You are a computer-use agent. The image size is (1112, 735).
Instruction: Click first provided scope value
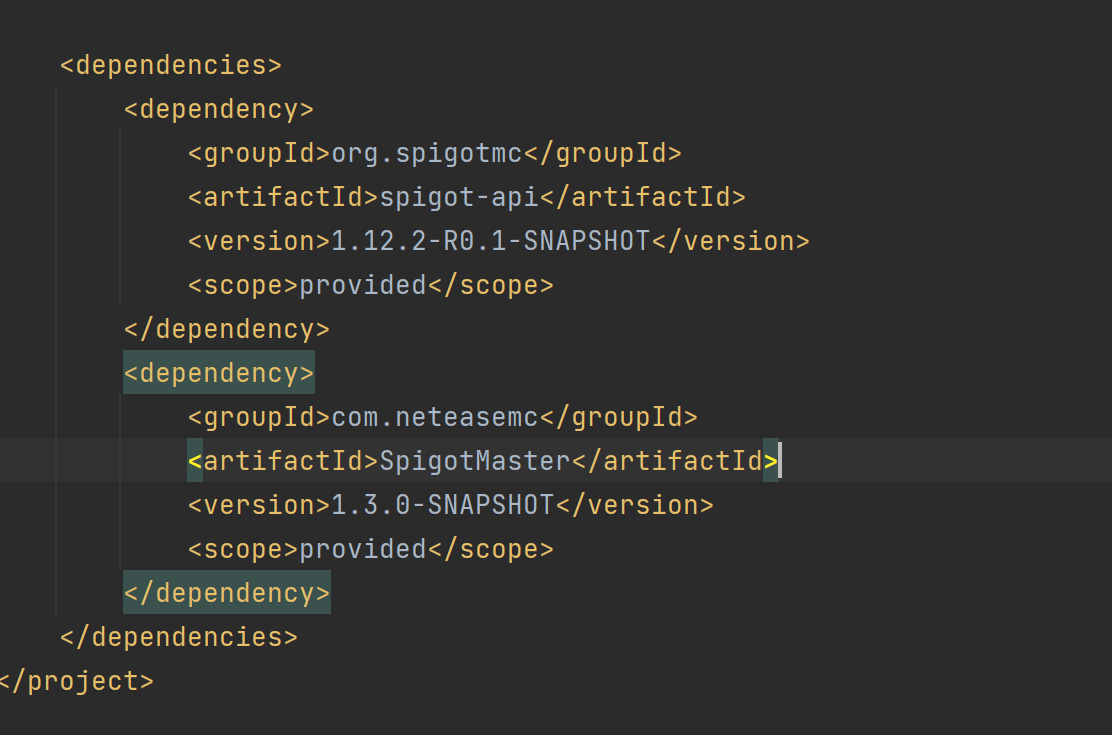pyautogui.click(x=363, y=285)
